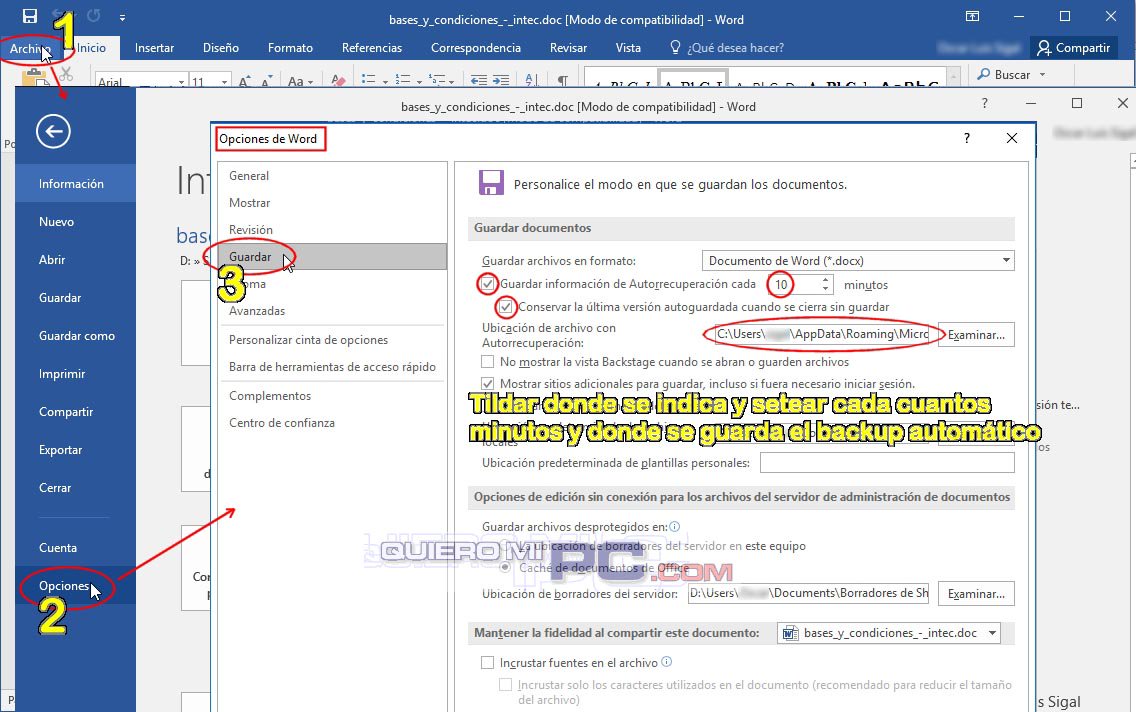
Task: Open Ribbon Display Options icon
Action: coord(972,16)
